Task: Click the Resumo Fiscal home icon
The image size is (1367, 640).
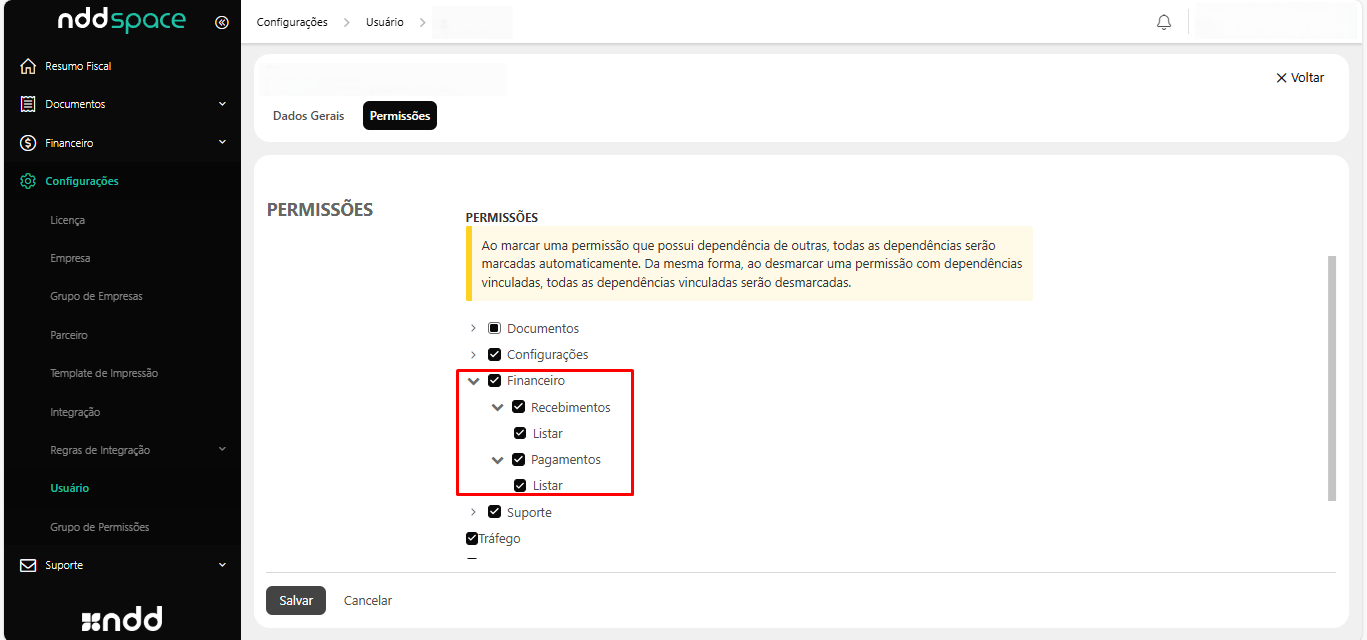Action: (28, 66)
